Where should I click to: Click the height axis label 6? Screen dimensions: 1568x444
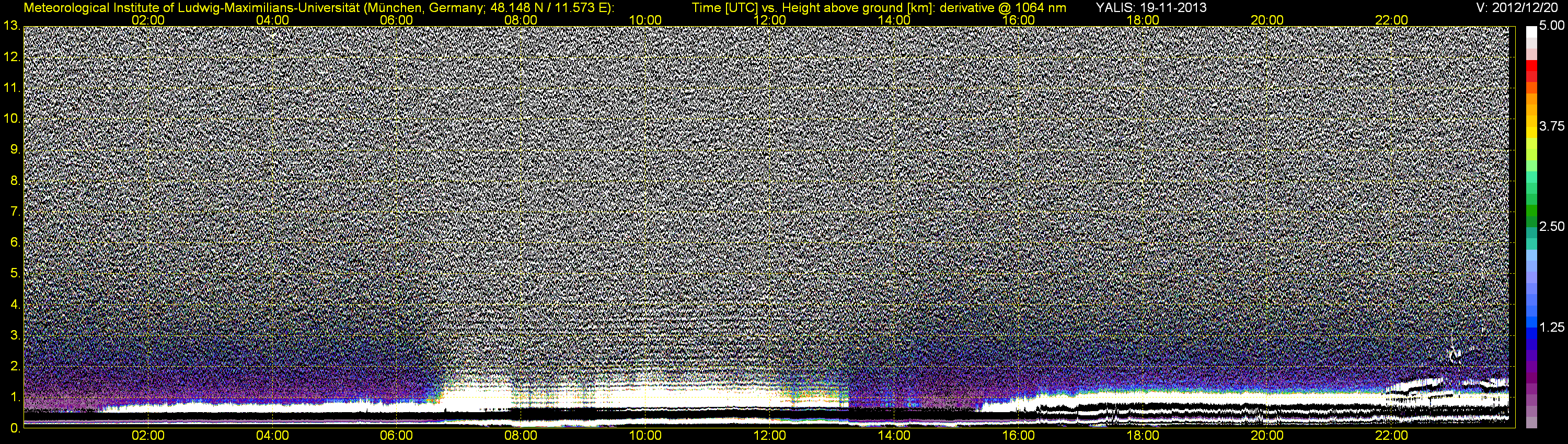click(x=15, y=243)
